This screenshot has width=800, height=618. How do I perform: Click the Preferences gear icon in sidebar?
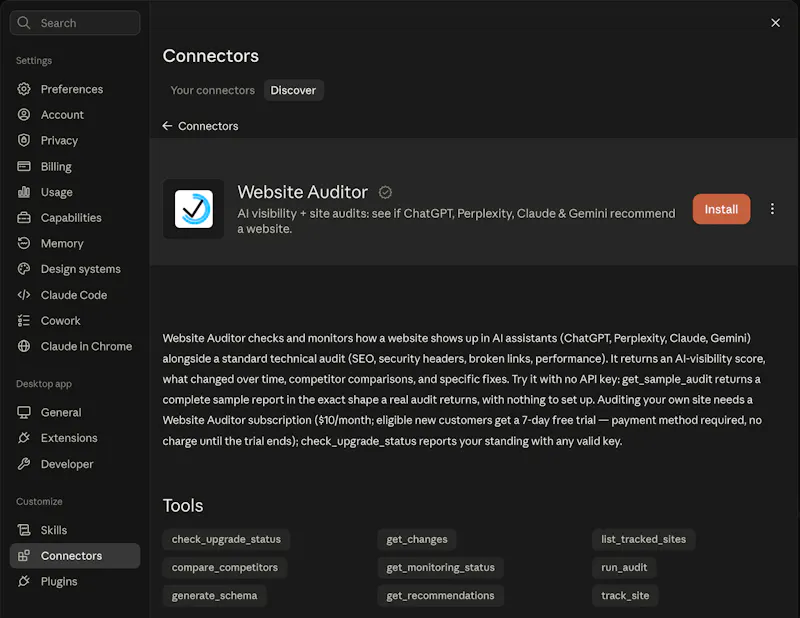(23, 89)
